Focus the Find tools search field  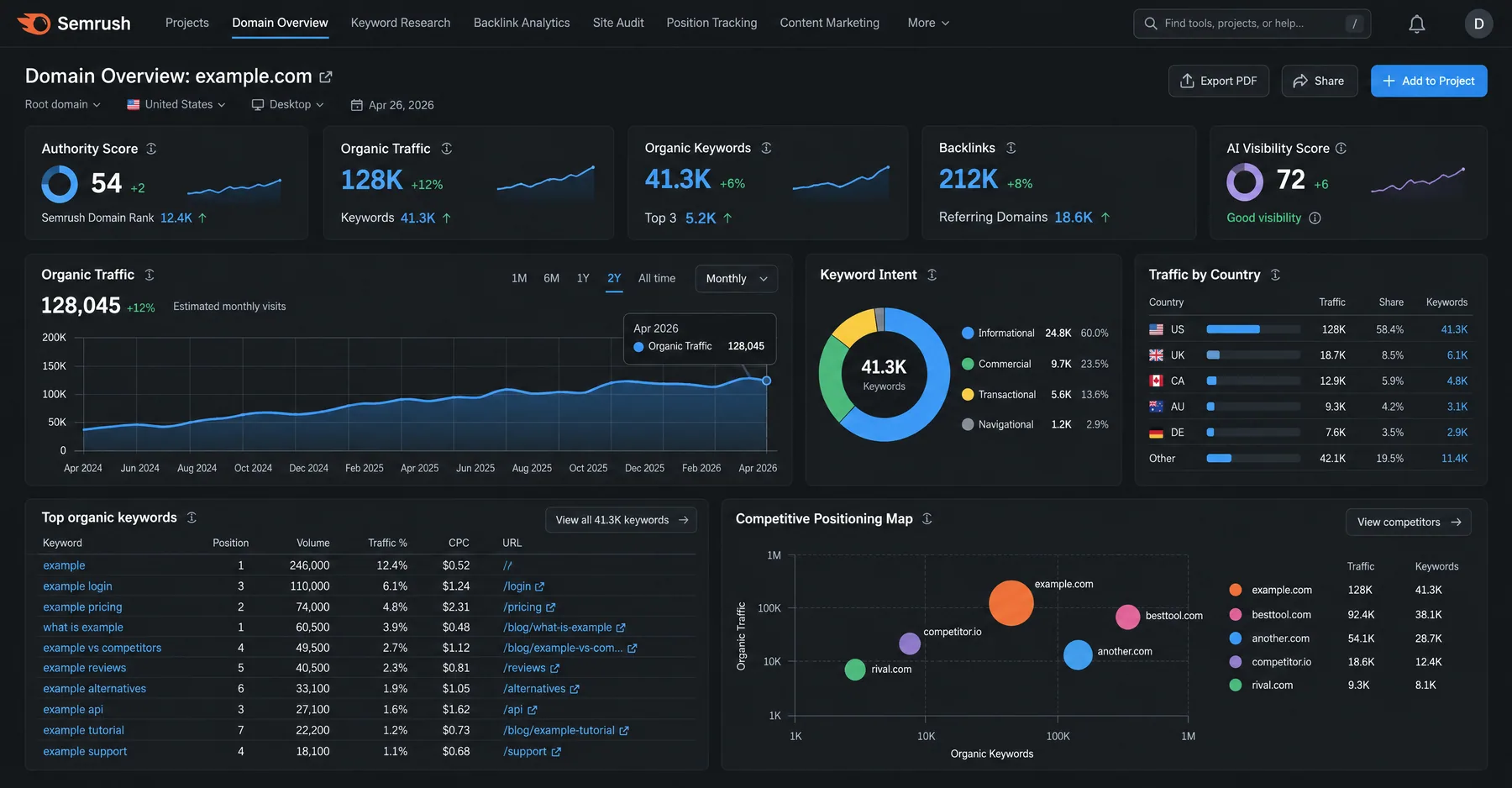pyautogui.click(x=1252, y=24)
